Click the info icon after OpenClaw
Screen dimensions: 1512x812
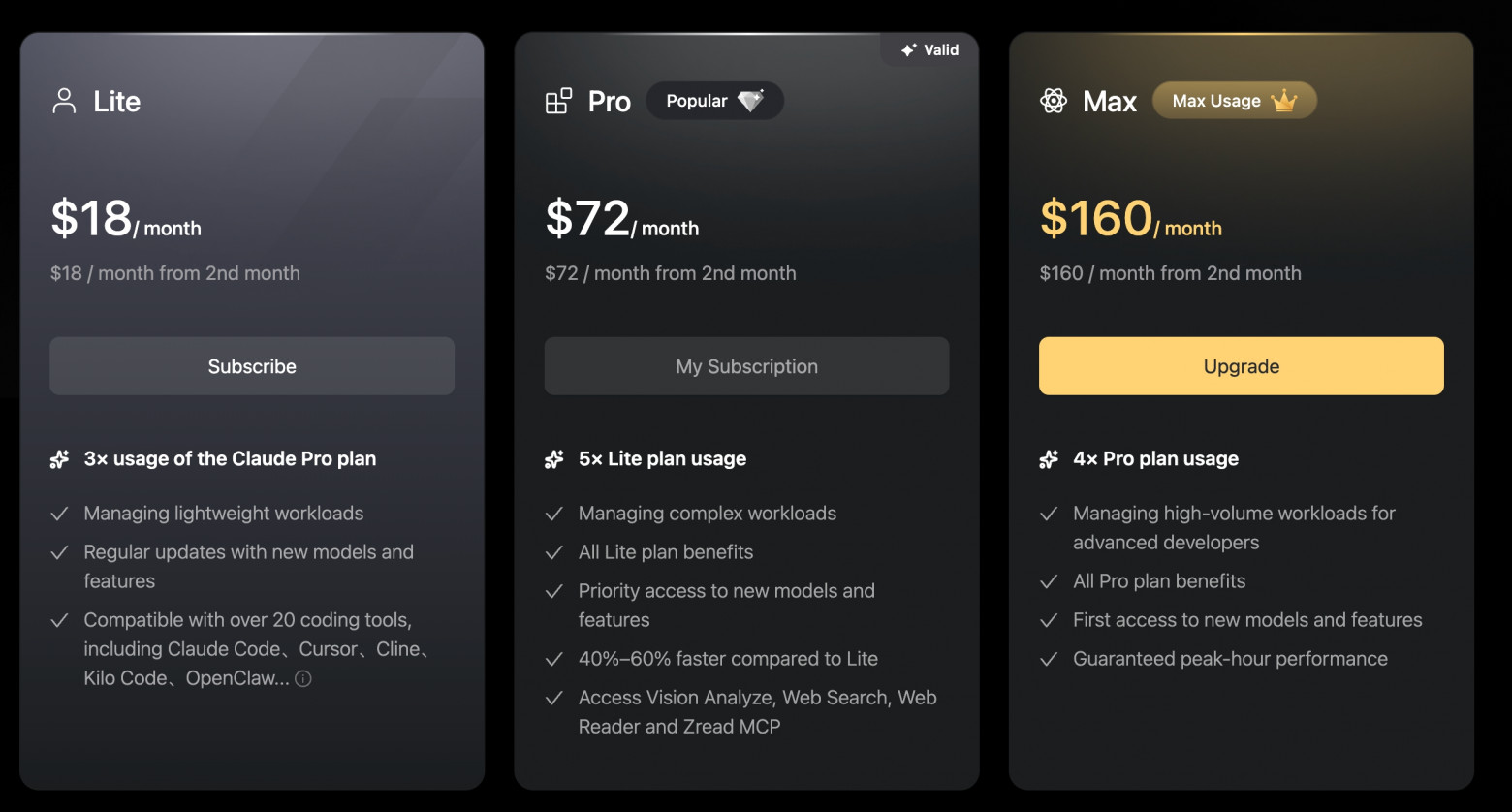(303, 679)
